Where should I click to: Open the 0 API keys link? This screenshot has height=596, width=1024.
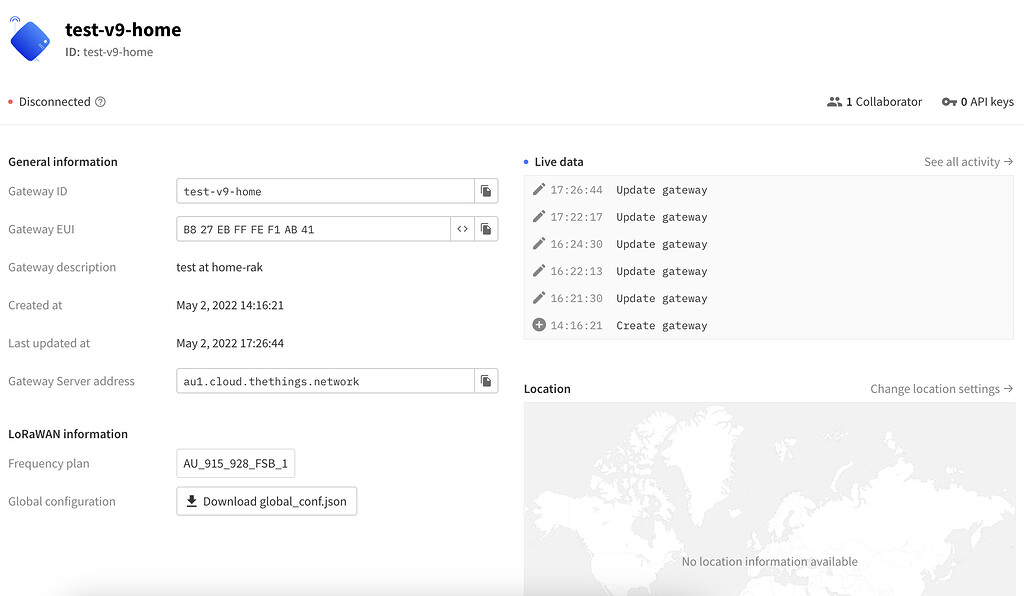tap(986, 102)
